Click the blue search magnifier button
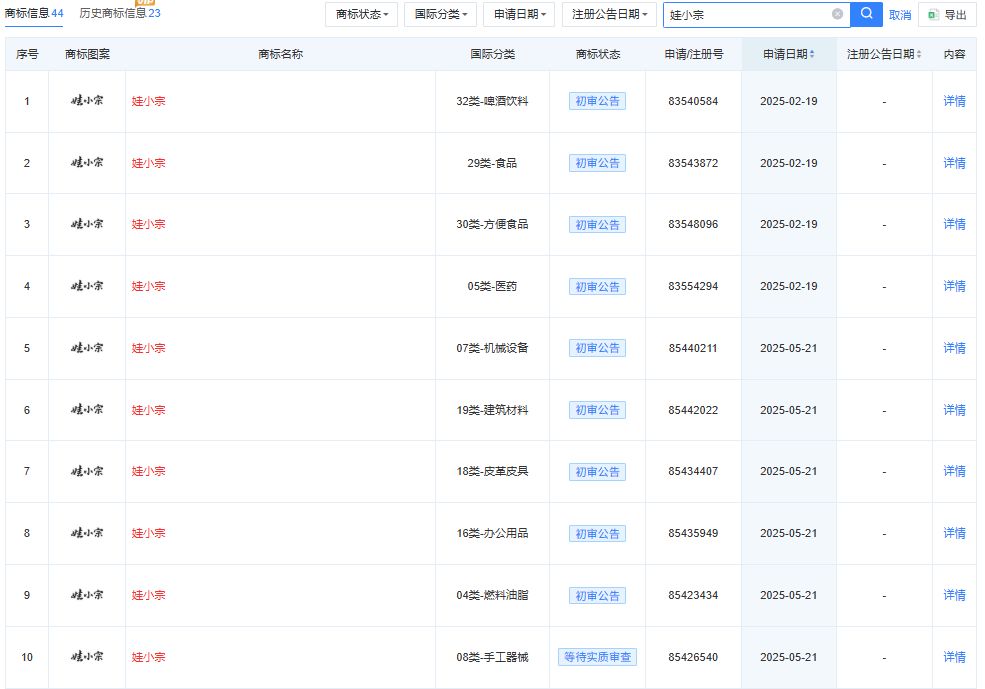985x689 pixels. point(866,14)
